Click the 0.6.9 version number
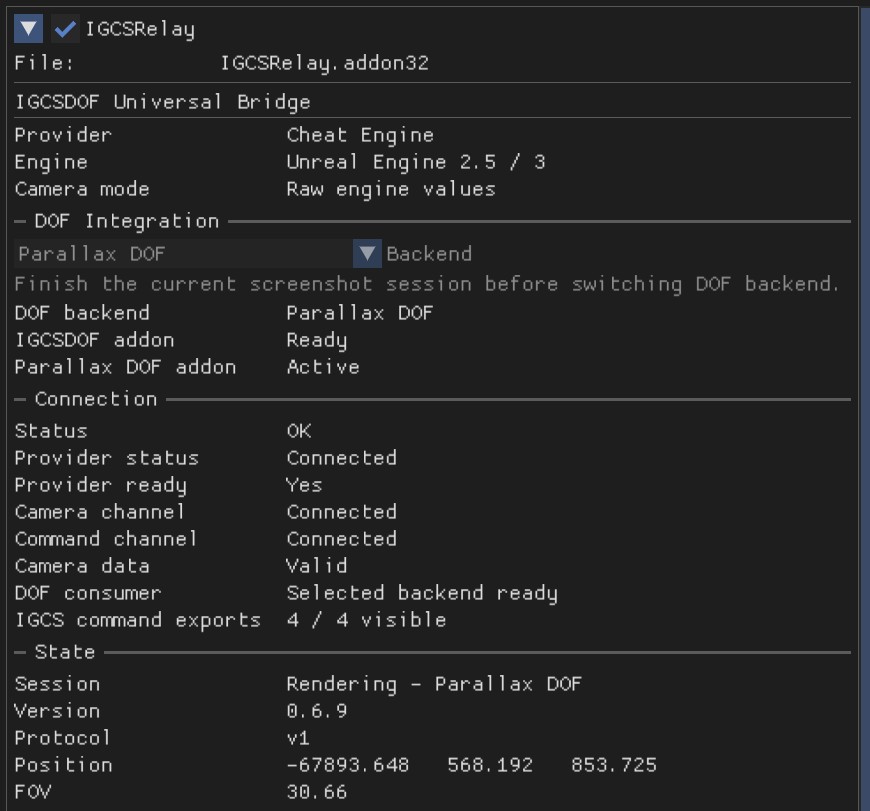This screenshot has height=811, width=870. click(x=317, y=711)
